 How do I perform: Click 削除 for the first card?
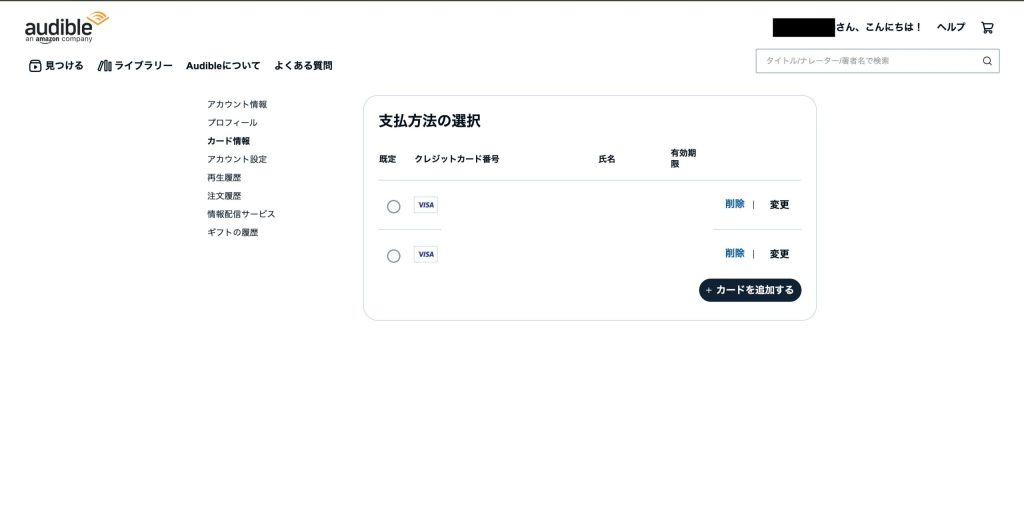(x=735, y=204)
